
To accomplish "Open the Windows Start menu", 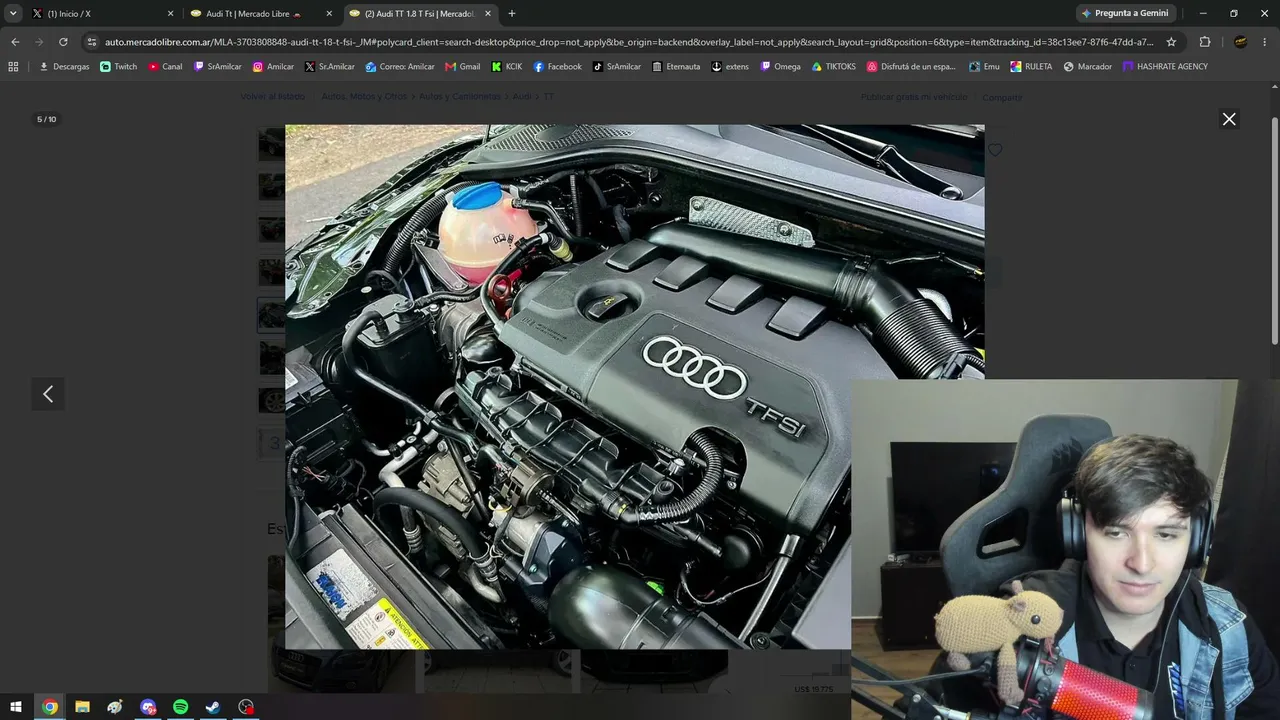I will pyautogui.click(x=16, y=707).
